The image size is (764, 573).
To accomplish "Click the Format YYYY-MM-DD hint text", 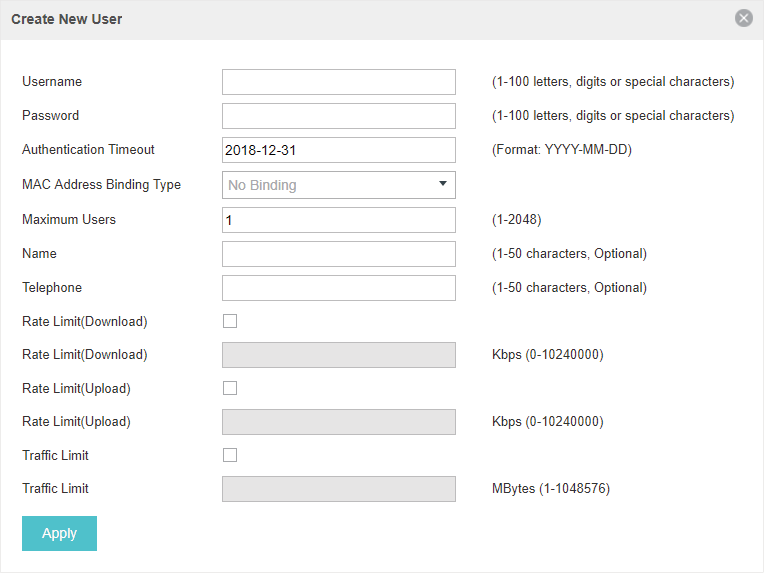I will point(562,150).
